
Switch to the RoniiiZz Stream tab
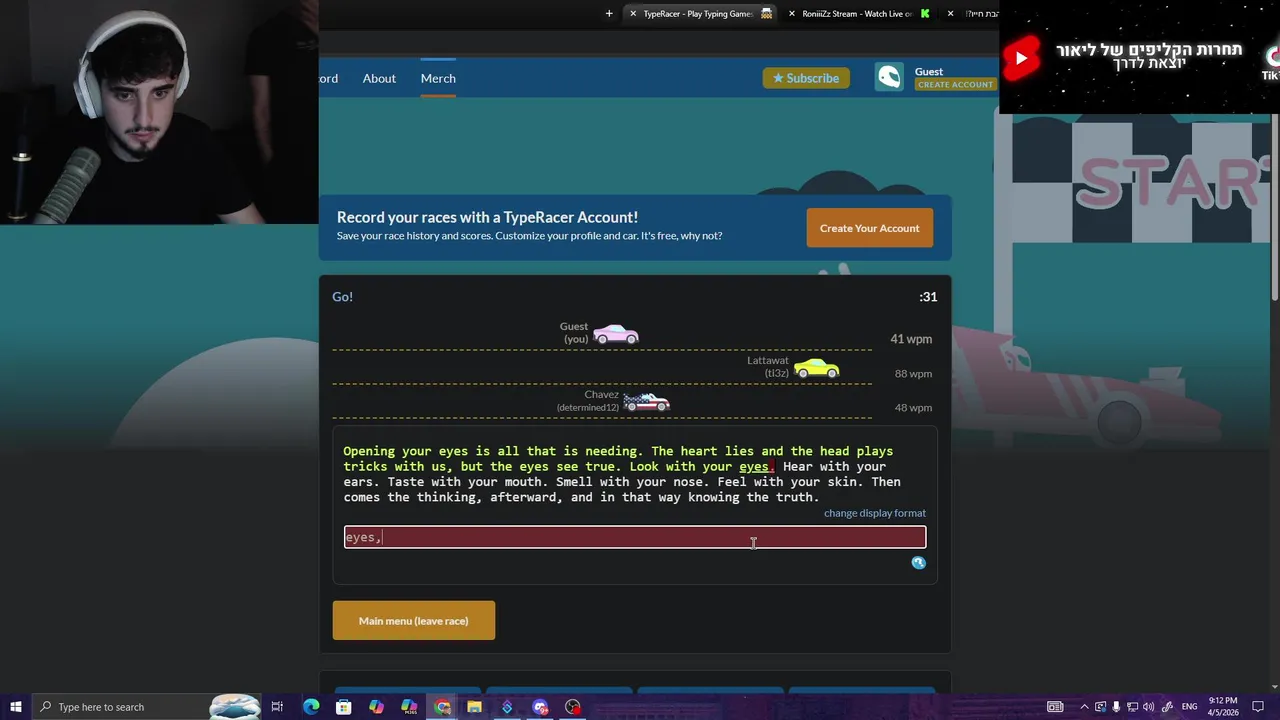857,14
